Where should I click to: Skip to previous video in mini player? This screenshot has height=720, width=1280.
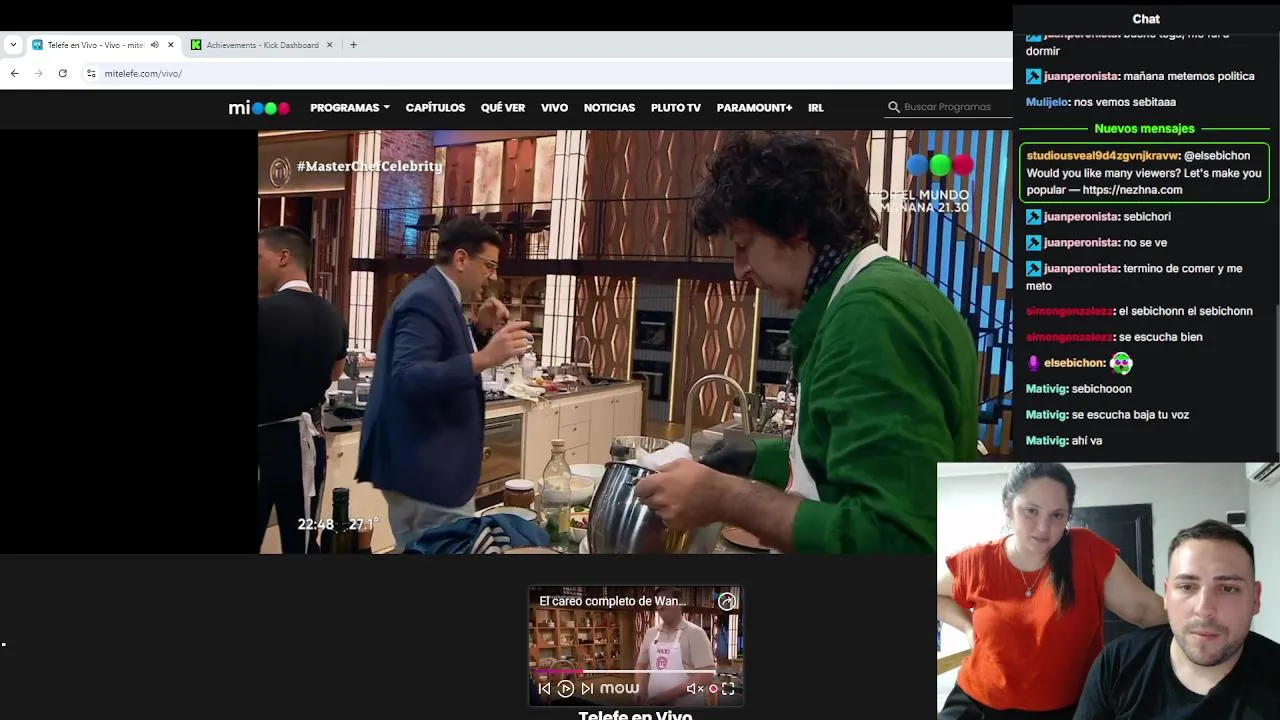pos(544,688)
